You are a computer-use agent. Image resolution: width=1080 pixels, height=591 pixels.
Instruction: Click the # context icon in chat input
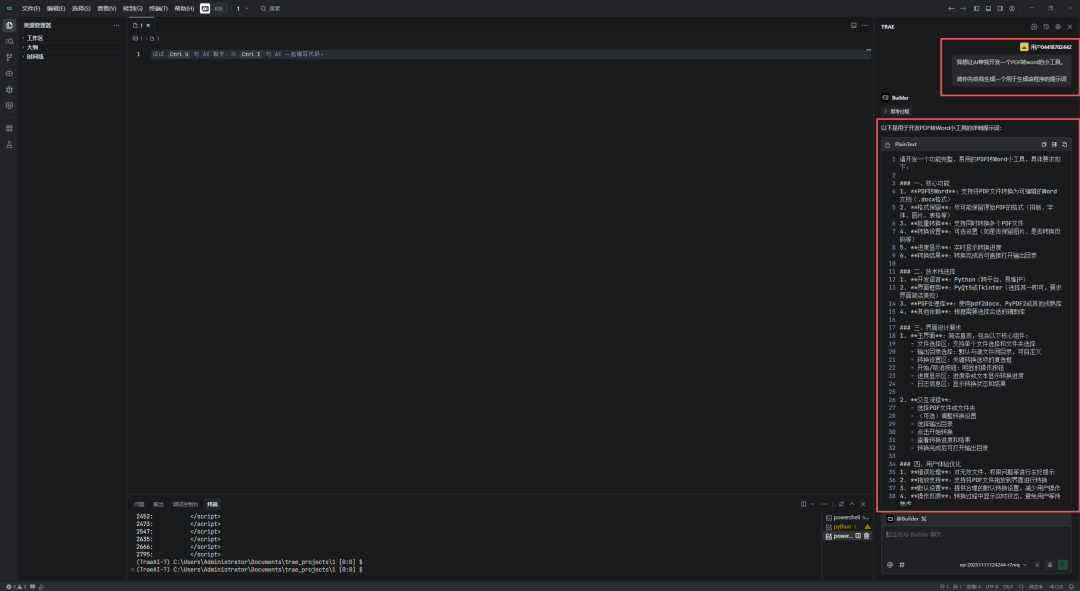(x=902, y=565)
